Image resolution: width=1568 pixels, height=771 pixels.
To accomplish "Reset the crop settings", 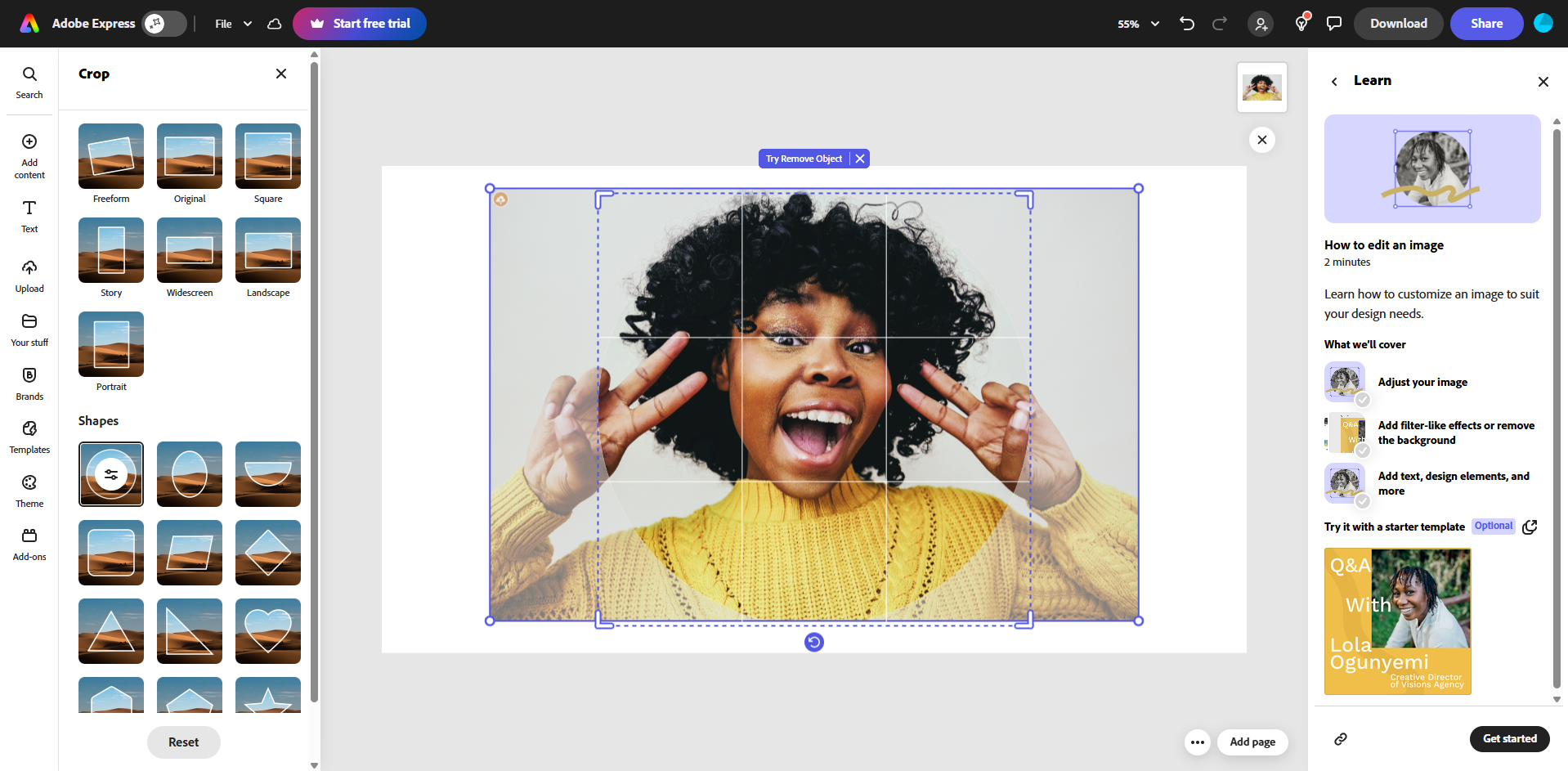I will [x=183, y=742].
